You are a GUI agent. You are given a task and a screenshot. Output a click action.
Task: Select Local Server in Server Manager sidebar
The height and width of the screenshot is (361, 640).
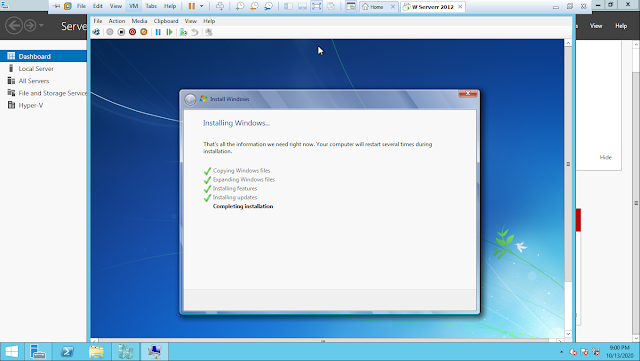(x=43, y=69)
